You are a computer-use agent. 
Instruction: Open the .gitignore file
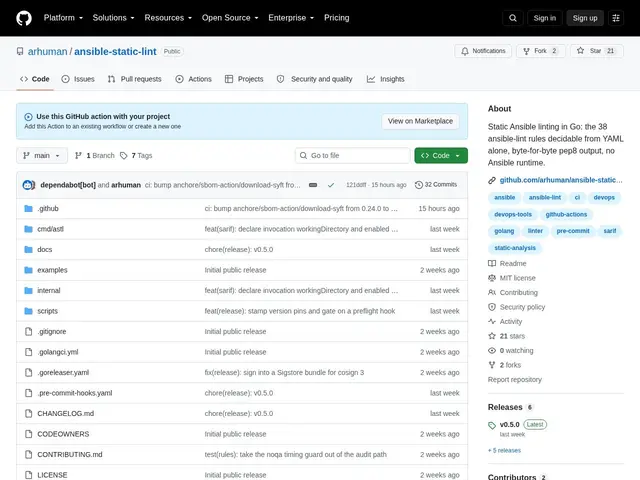click(51, 331)
